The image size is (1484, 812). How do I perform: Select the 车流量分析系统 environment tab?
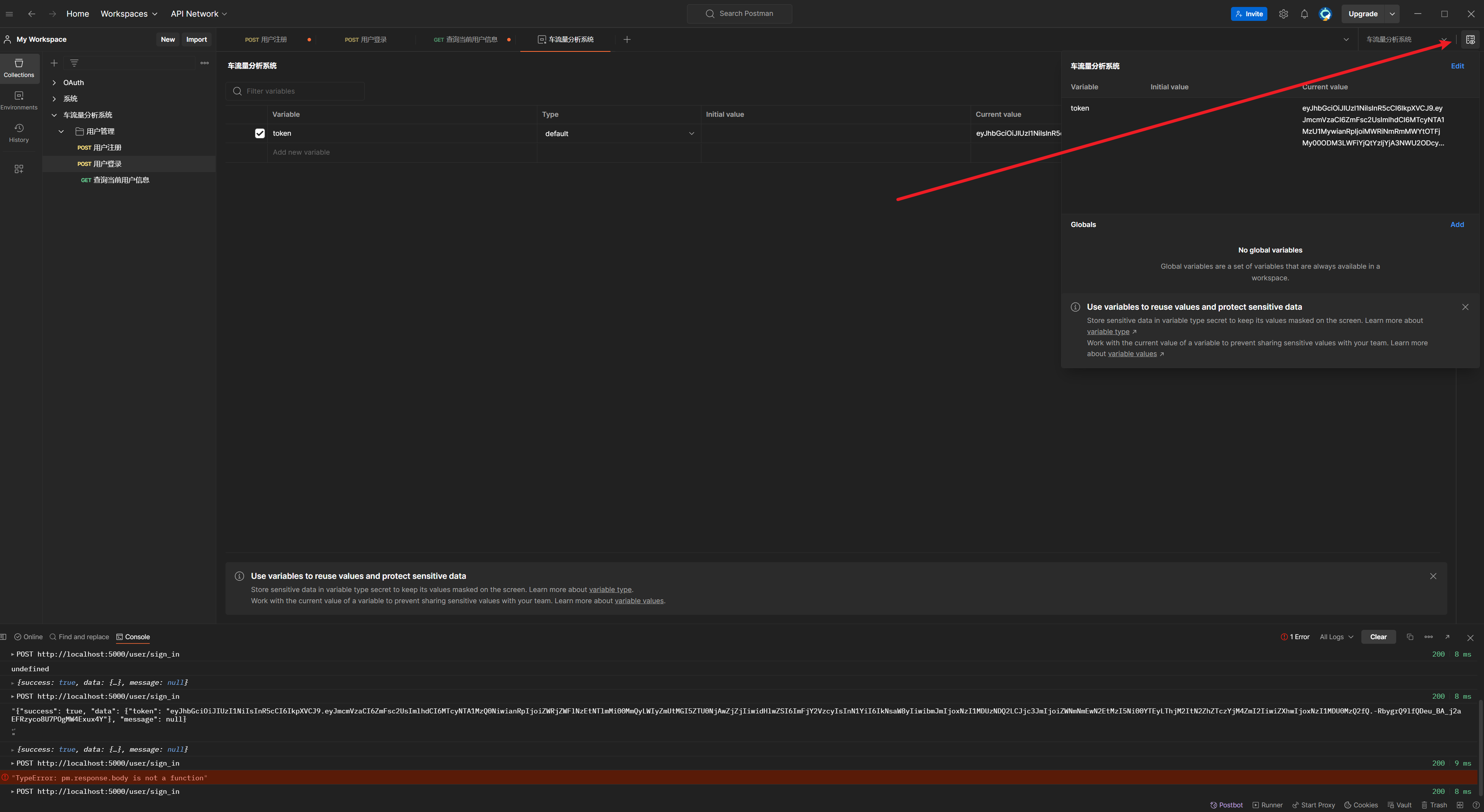(x=565, y=39)
